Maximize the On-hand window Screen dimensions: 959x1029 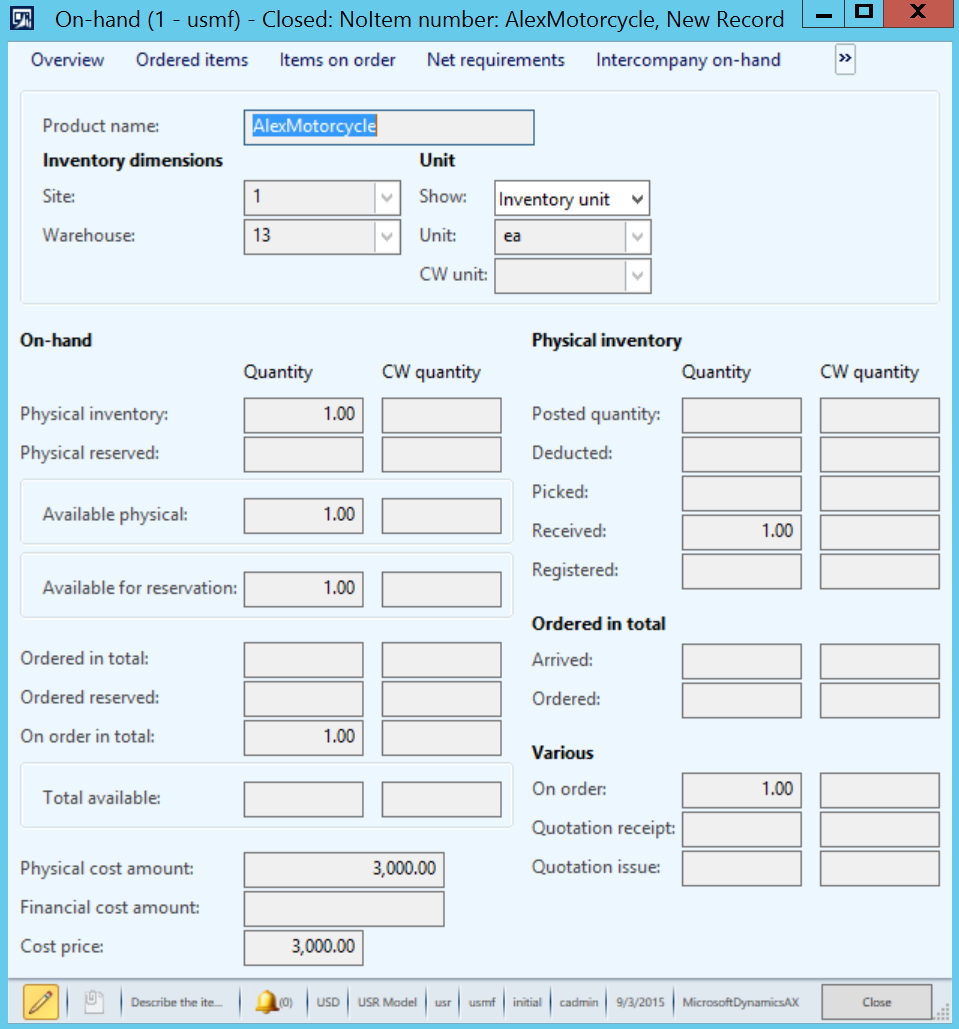864,13
